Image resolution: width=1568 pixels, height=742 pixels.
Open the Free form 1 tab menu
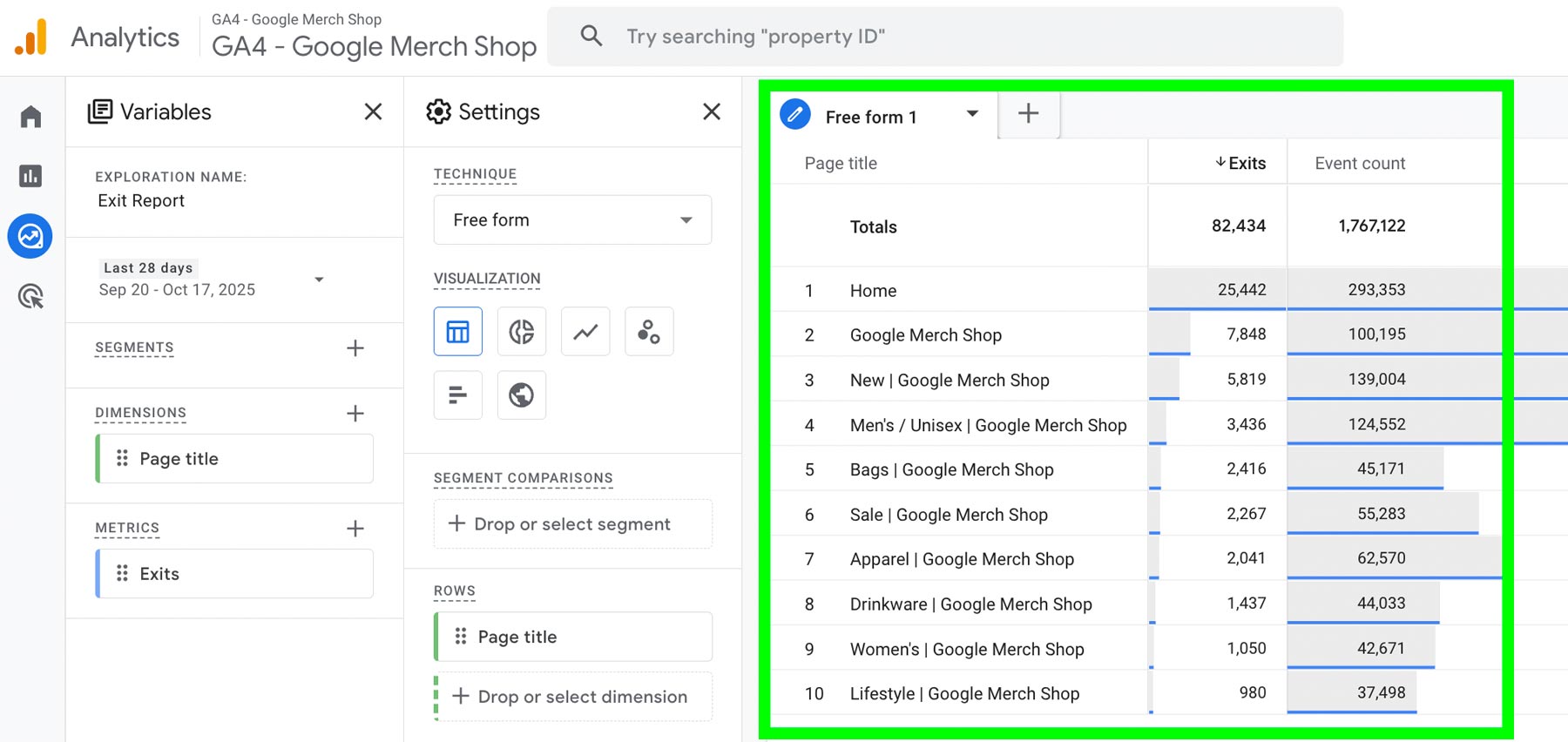(x=972, y=114)
